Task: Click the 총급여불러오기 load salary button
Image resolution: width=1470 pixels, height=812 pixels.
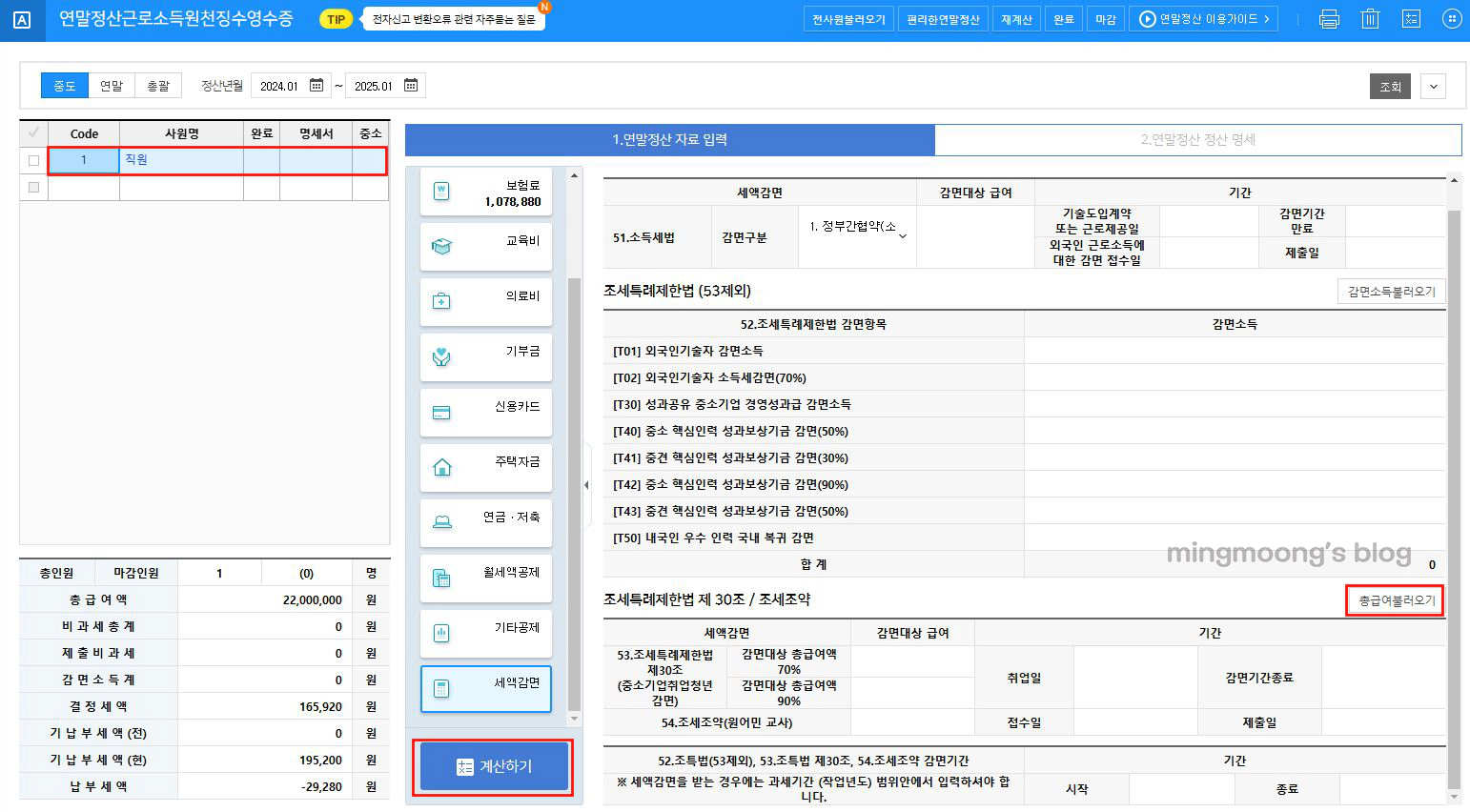Action: pos(1395,600)
